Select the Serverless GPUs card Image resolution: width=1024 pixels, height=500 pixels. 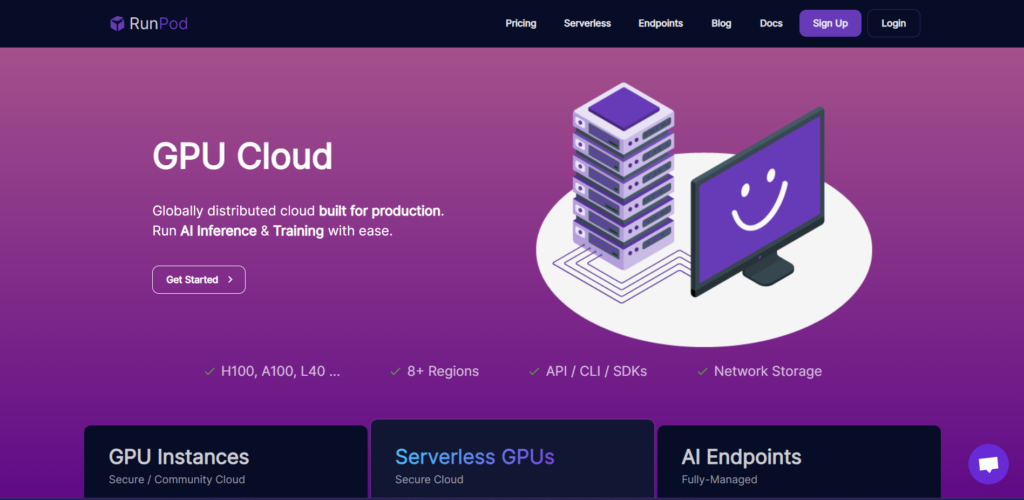512,459
